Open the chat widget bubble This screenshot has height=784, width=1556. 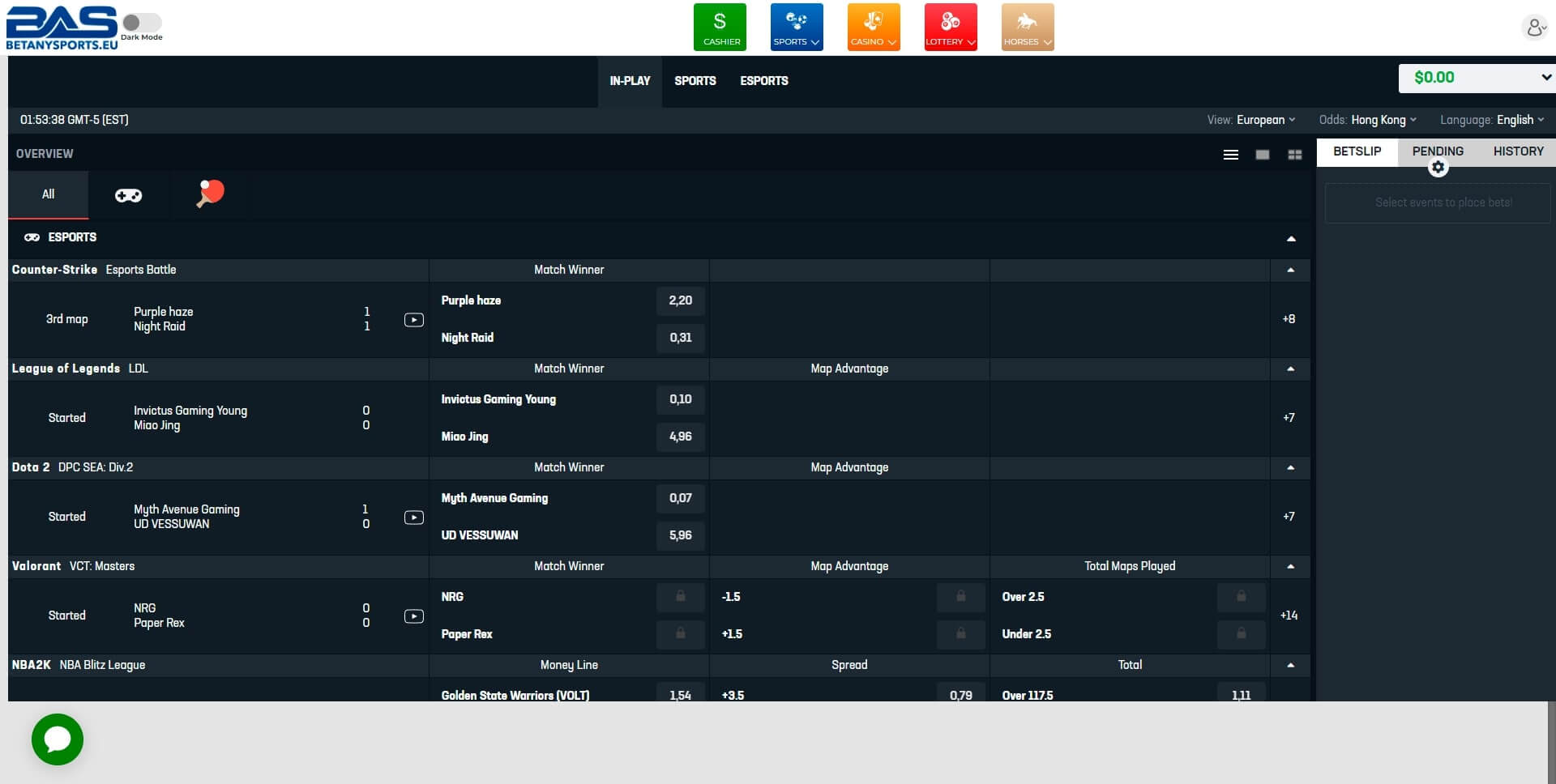coord(57,739)
